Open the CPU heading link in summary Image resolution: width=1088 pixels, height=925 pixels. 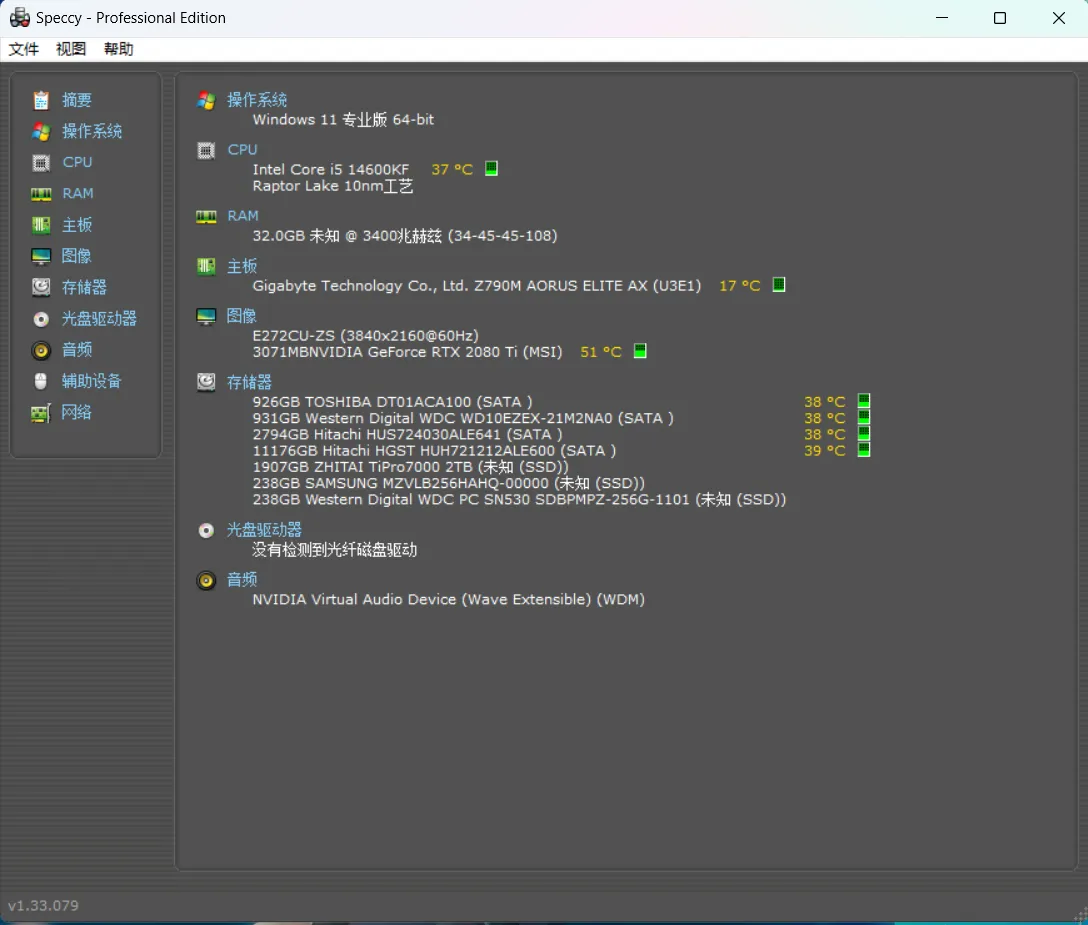[x=242, y=150]
